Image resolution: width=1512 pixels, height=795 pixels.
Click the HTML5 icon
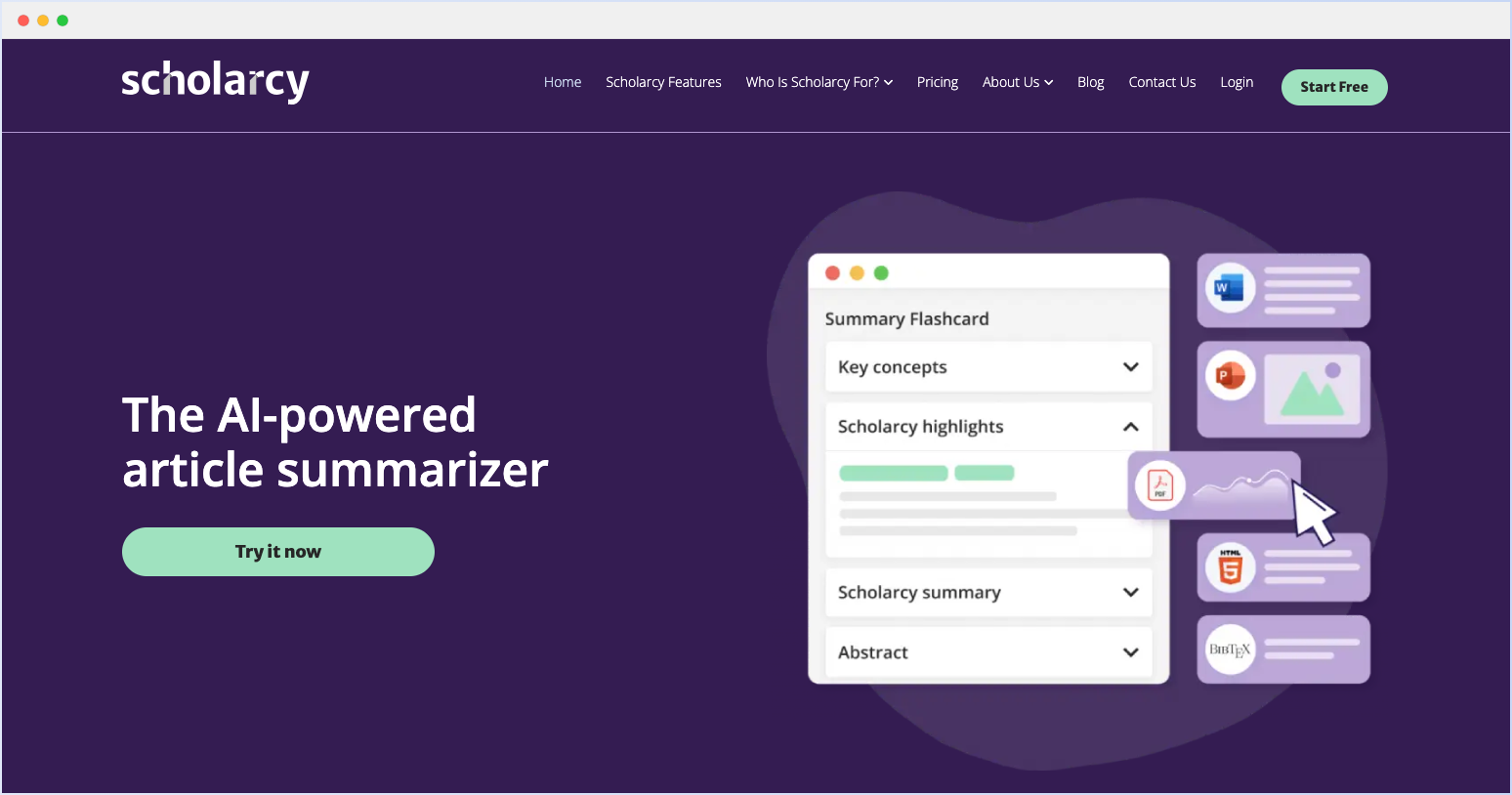point(1230,567)
